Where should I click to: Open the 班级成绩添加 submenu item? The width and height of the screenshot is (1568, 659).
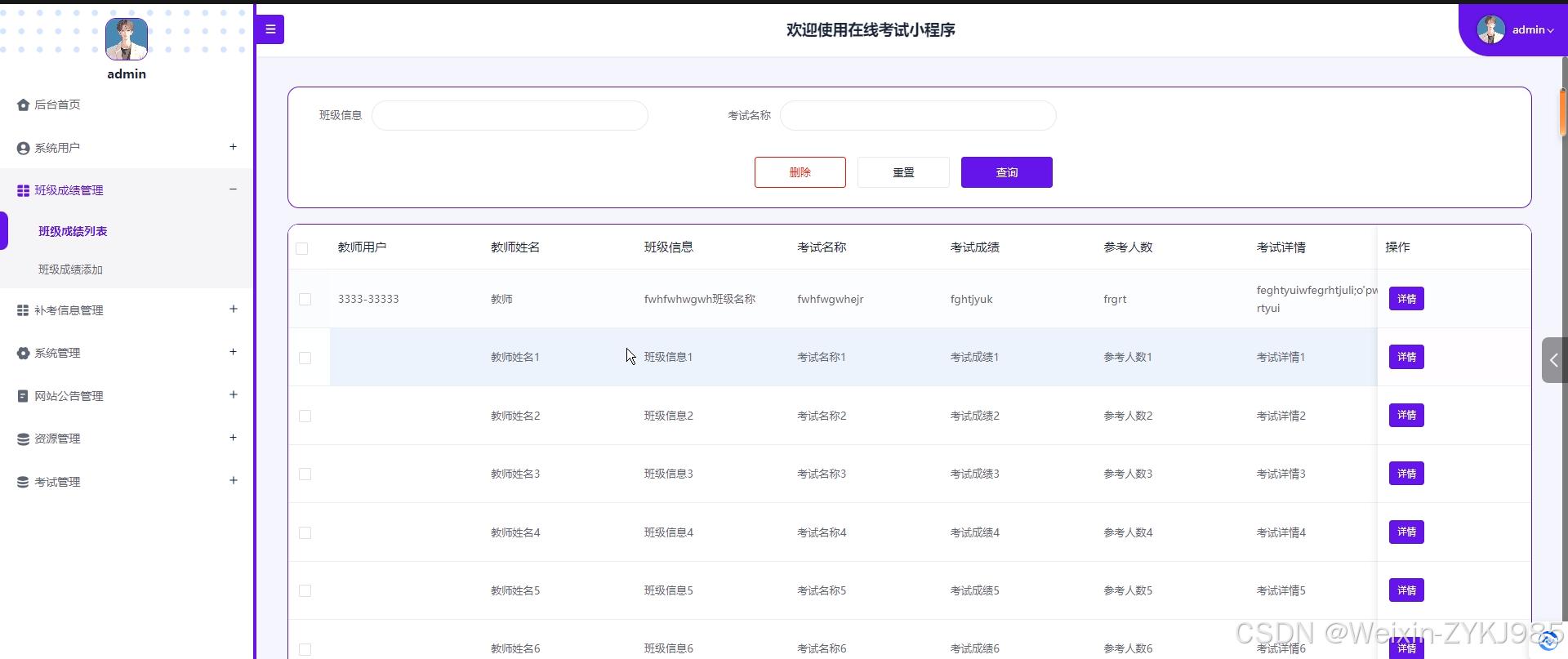(x=70, y=269)
